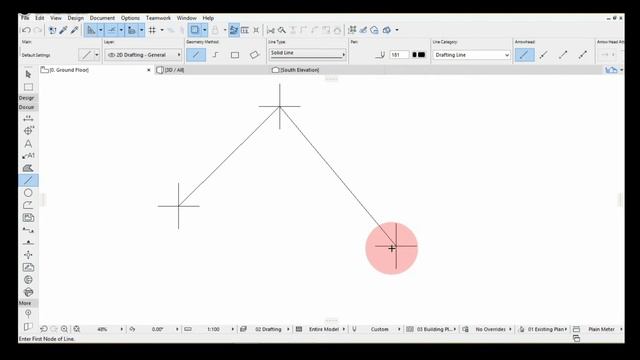Select the Text tool (A icon)

(x=28, y=143)
